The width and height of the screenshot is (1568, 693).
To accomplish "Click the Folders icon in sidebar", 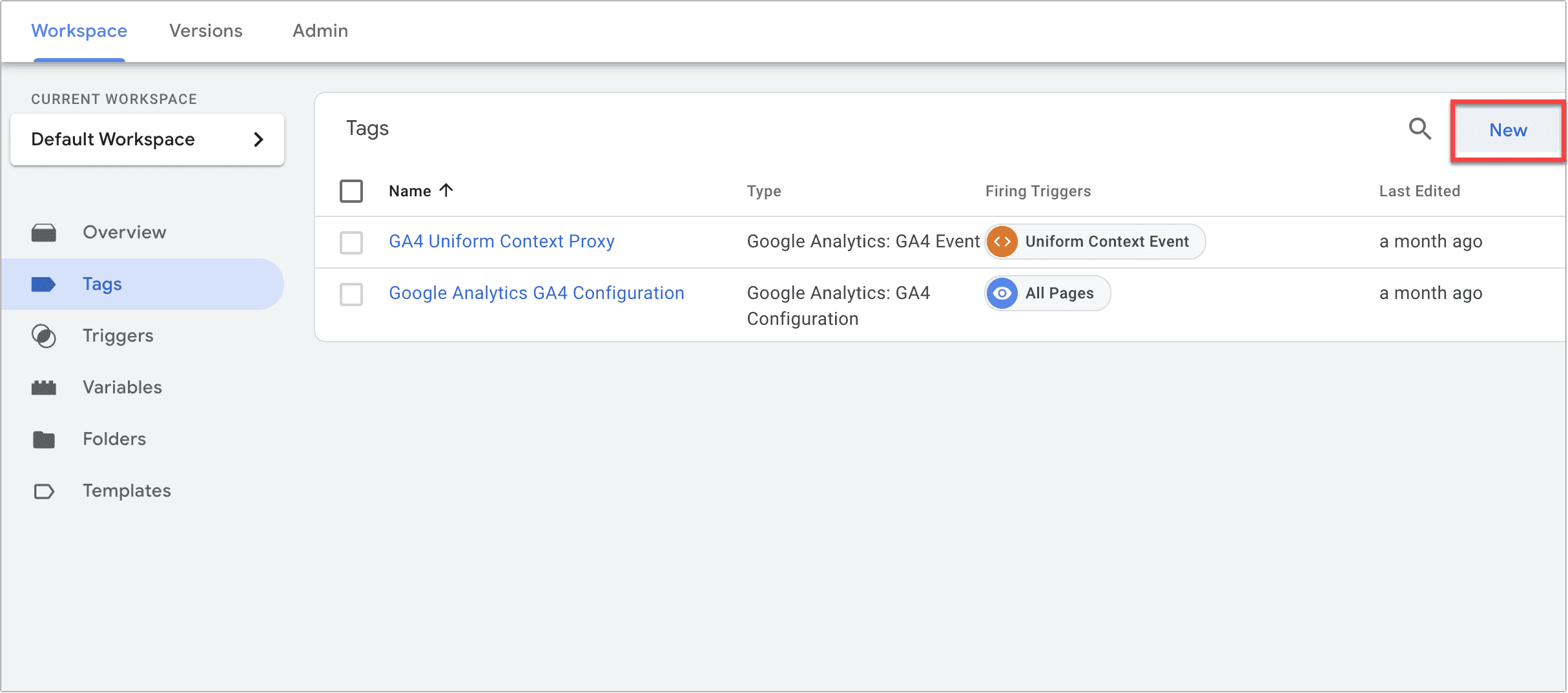I will point(44,439).
